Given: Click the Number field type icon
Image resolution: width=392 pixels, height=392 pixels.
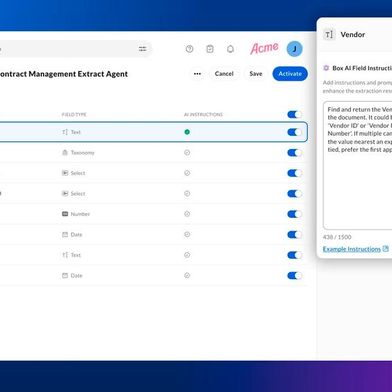Looking at the screenshot, I should [65, 214].
